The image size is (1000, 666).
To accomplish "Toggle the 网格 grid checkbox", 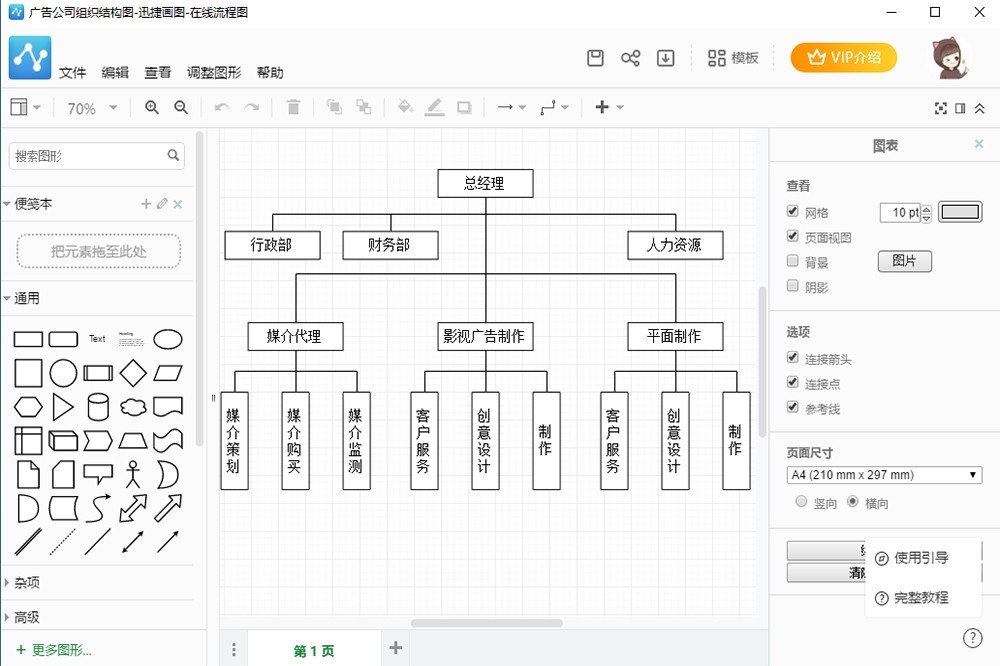I will click(793, 212).
